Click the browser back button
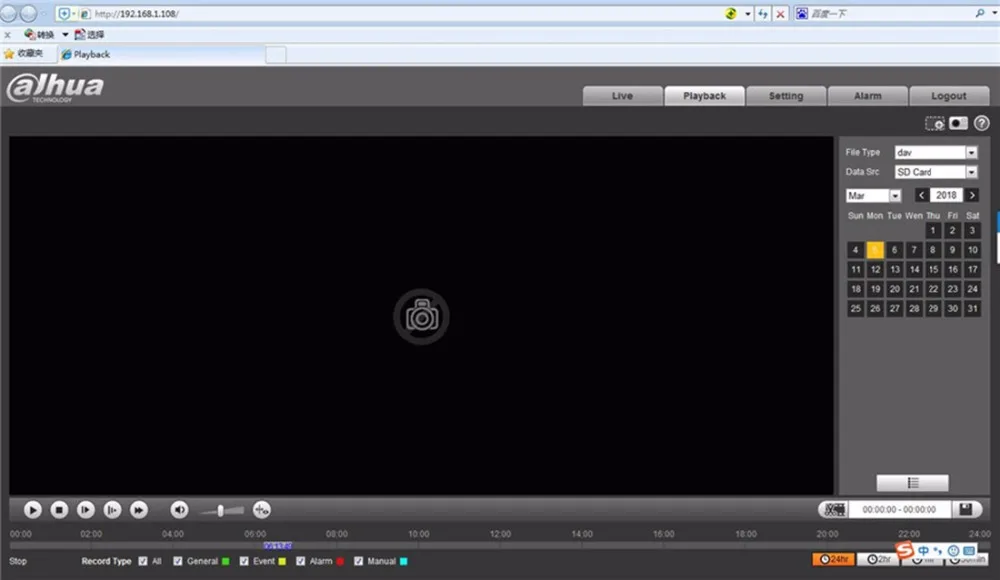Viewport: 1000px width, 580px height. (8, 13)
